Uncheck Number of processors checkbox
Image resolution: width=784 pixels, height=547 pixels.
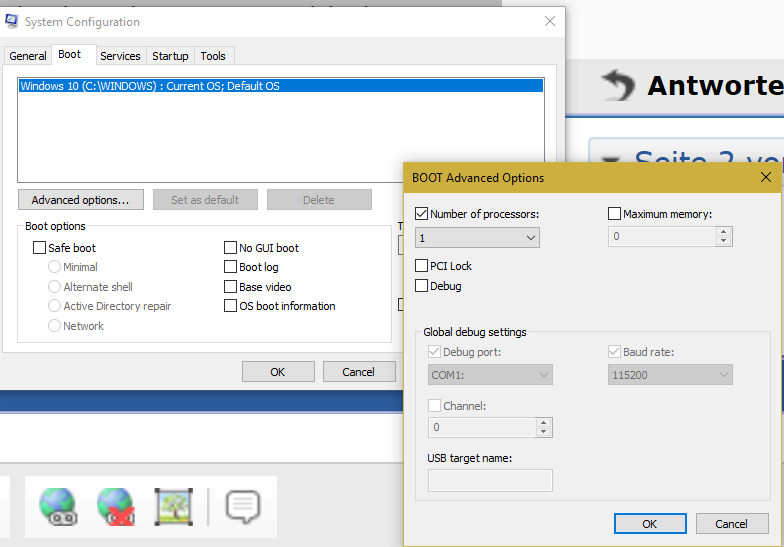pyautogui.click(x=422, y=214)
